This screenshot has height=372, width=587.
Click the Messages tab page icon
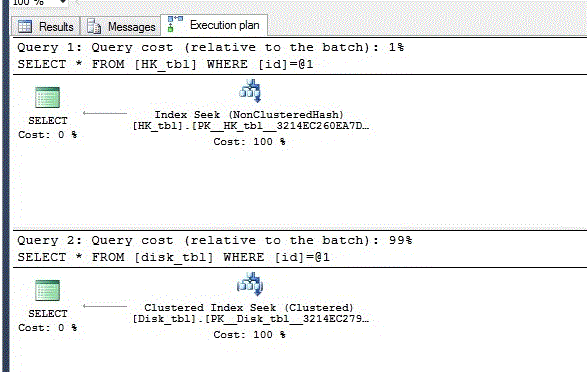94,27
